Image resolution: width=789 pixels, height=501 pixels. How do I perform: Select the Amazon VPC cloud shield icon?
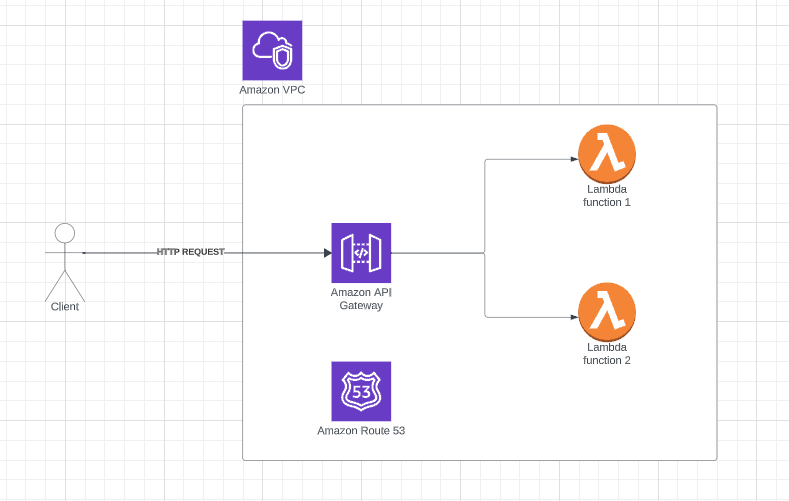pos(272,50)
